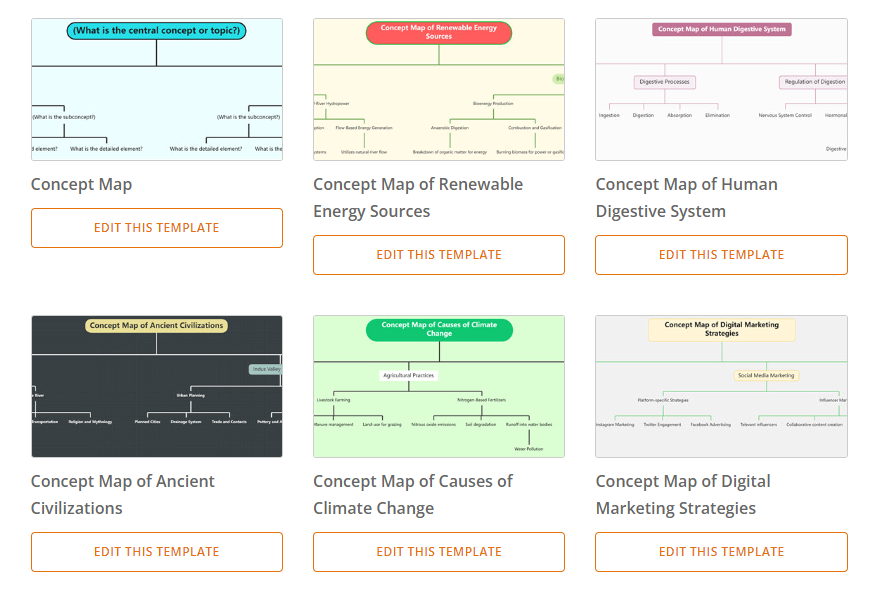The image size is (875, 590).
Task: Click the "Digestive Processes" node in the preview
Action: coord(665,82)
